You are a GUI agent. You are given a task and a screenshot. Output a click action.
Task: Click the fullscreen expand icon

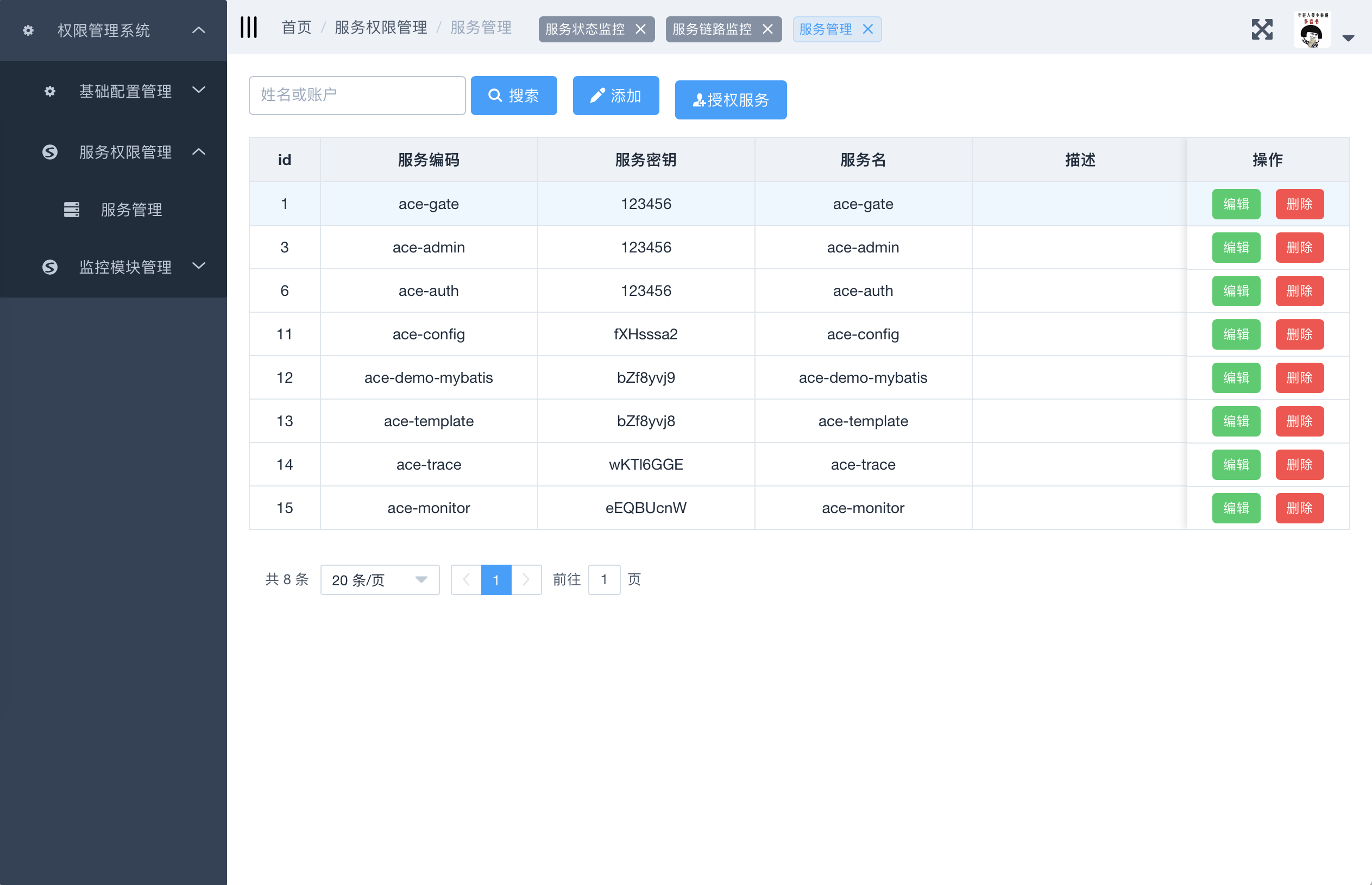coord(1262,29)
